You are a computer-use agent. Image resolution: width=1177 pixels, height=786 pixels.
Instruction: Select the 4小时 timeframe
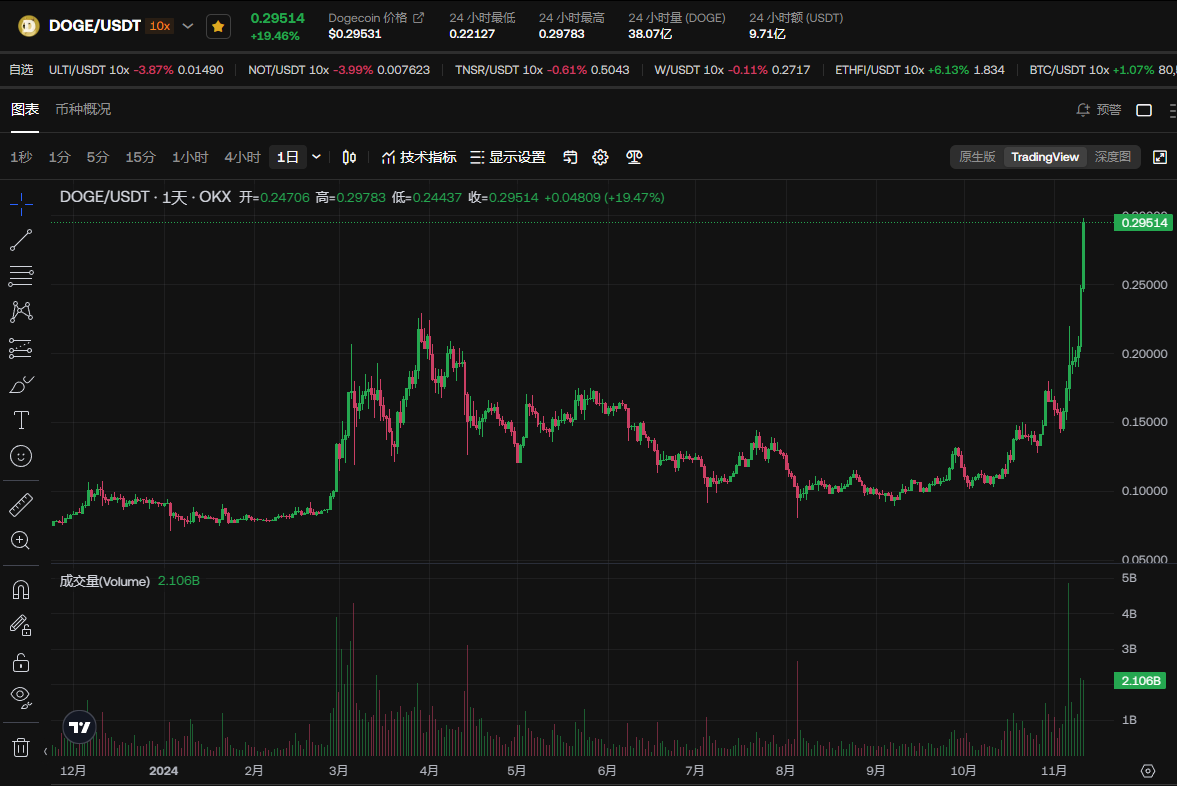[x=242, y=157]
